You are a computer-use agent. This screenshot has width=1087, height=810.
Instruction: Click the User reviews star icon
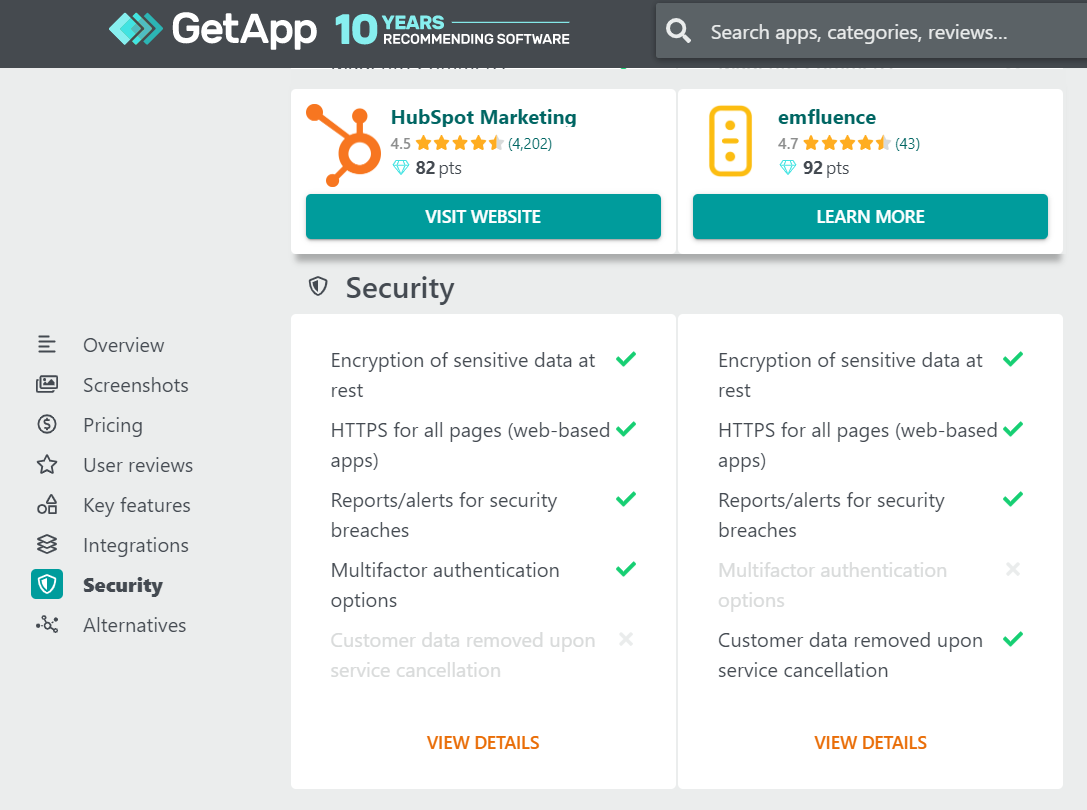tap(47, 464)
